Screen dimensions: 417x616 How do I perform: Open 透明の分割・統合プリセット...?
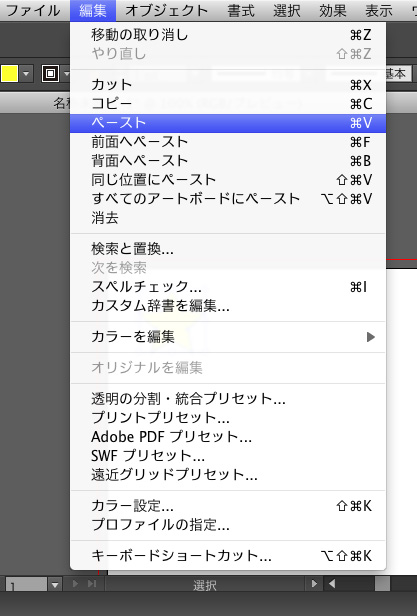228,399
